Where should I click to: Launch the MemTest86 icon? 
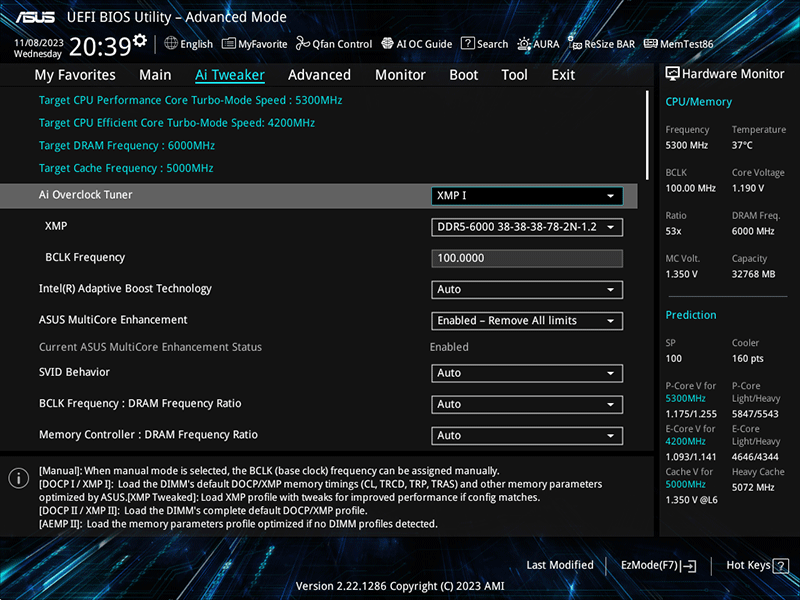[651, 43]
